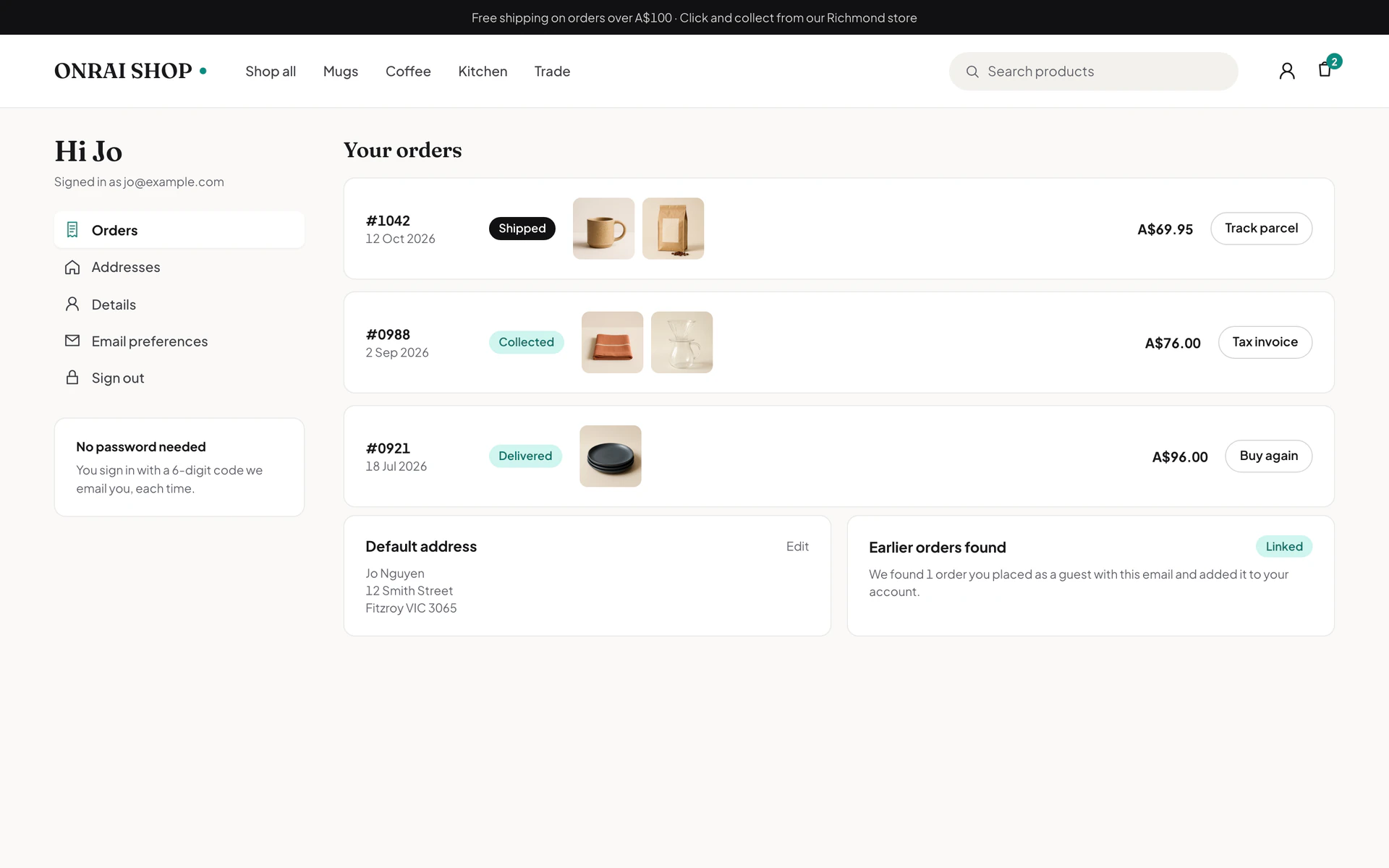Open the Trade page link
This screenshot has height=868, width=1389.
[552, 72]
